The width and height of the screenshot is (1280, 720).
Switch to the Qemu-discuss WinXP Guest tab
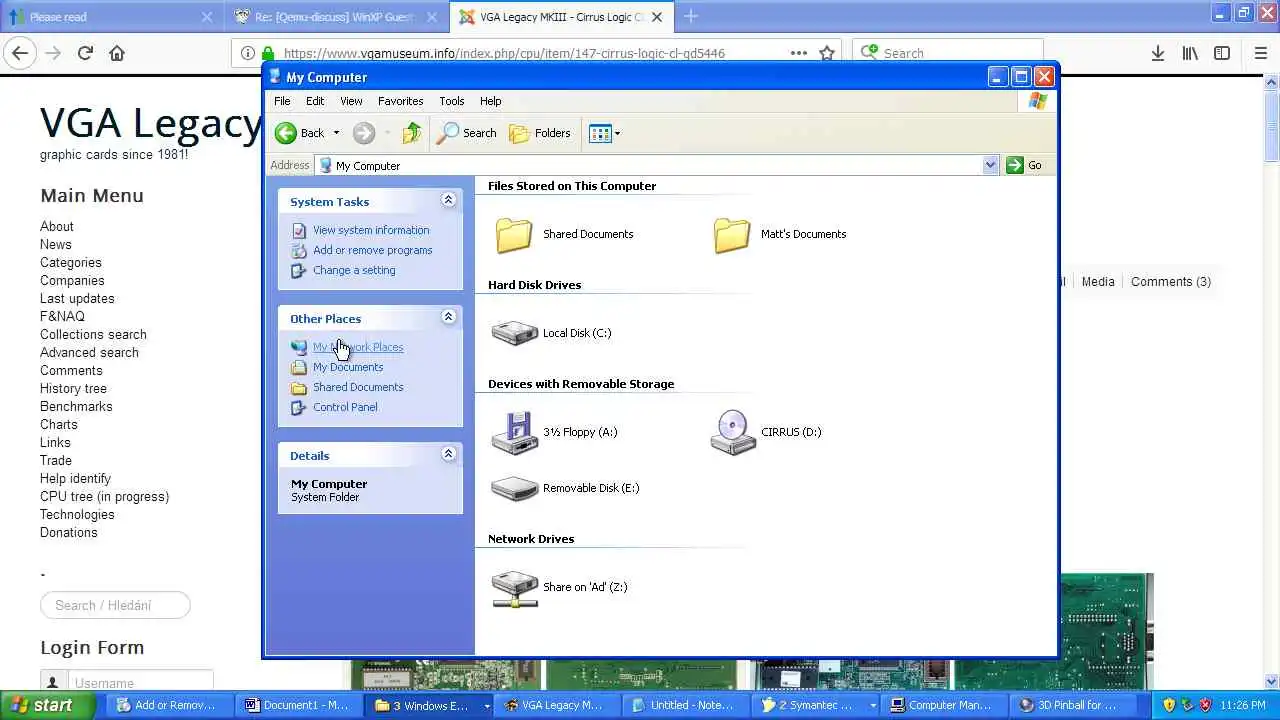[336, 17]
